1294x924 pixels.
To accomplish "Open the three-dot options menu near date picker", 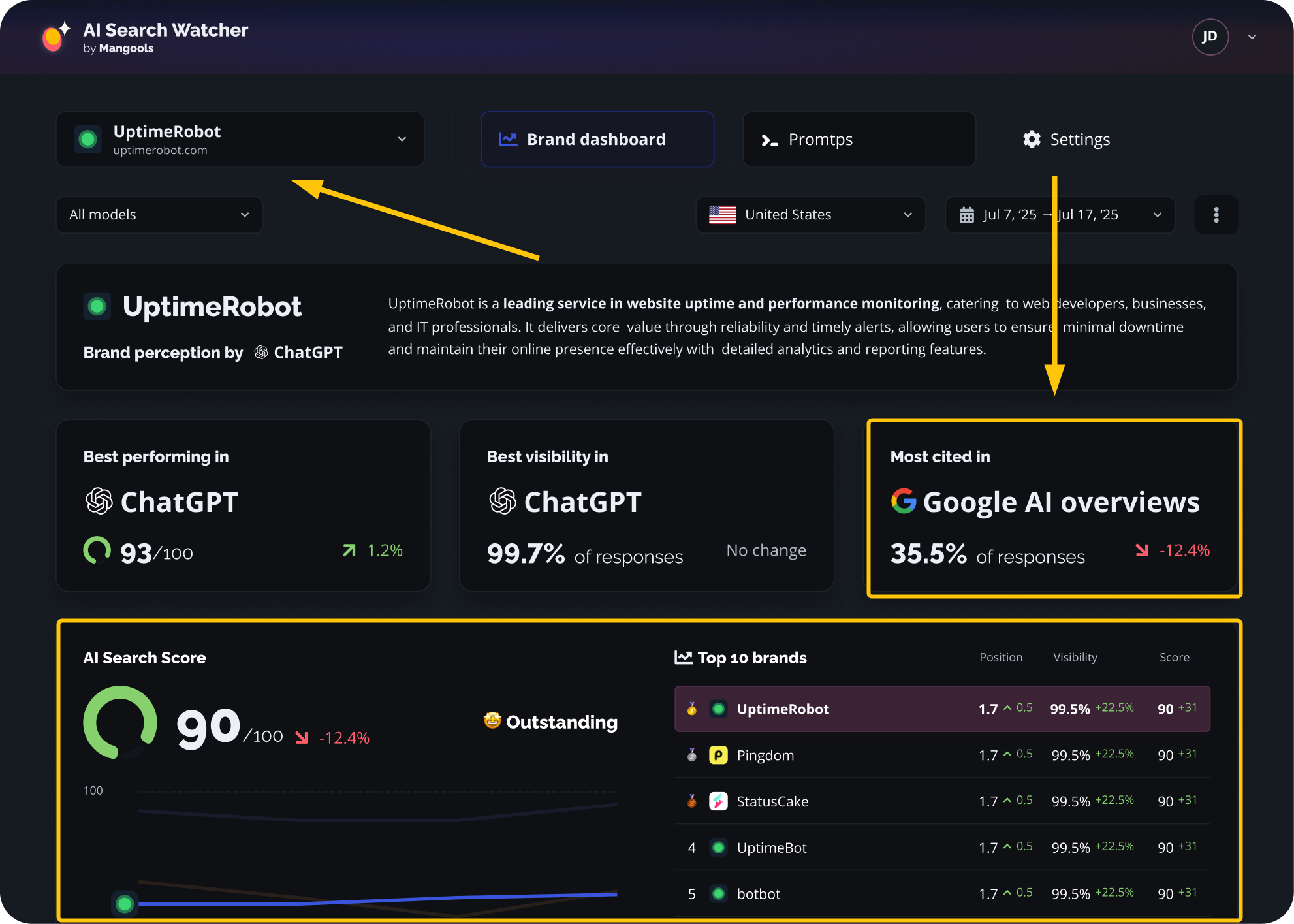I will [1216, 214].
